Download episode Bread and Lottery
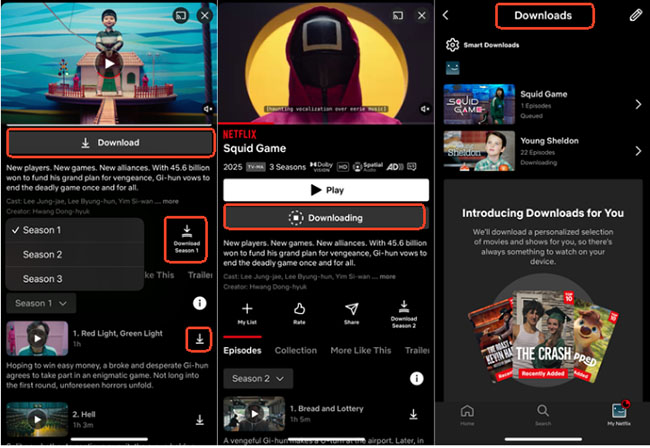Image resolution: width=650 pixels, height=448 pixels. click(x=413, y=414)
